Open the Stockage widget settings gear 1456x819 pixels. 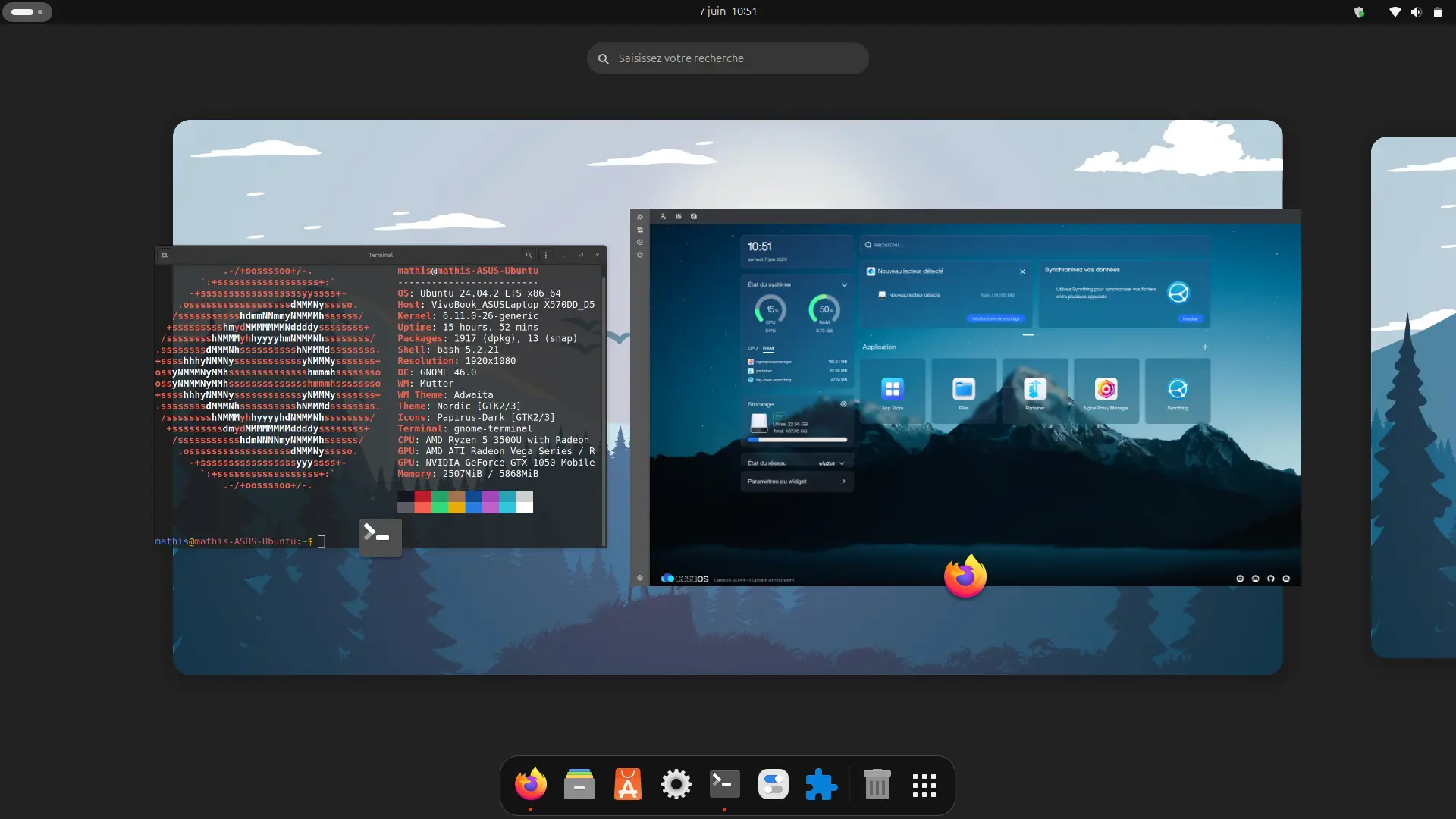[x=844, y=403]
